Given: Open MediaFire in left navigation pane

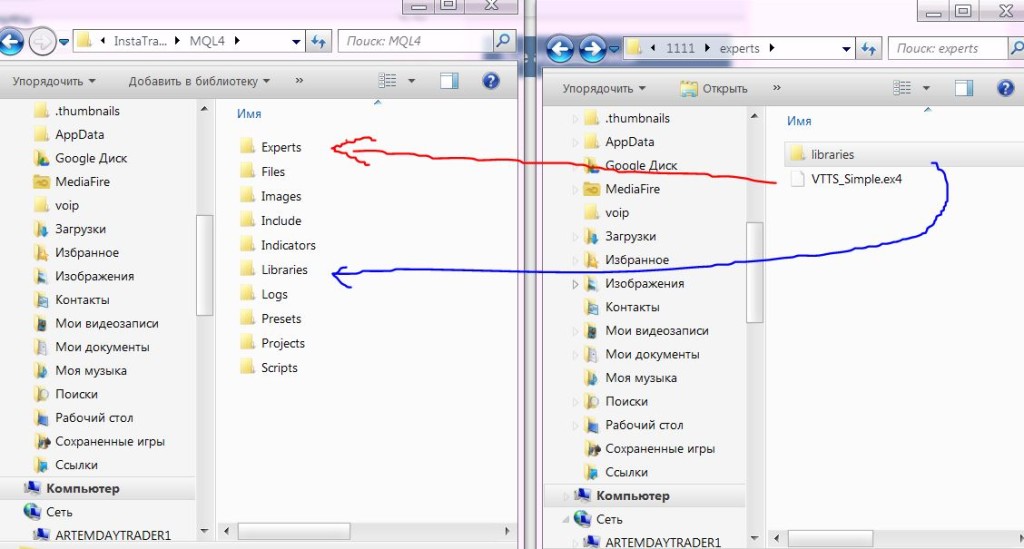Looking at the screenshot, I should 72,181.
